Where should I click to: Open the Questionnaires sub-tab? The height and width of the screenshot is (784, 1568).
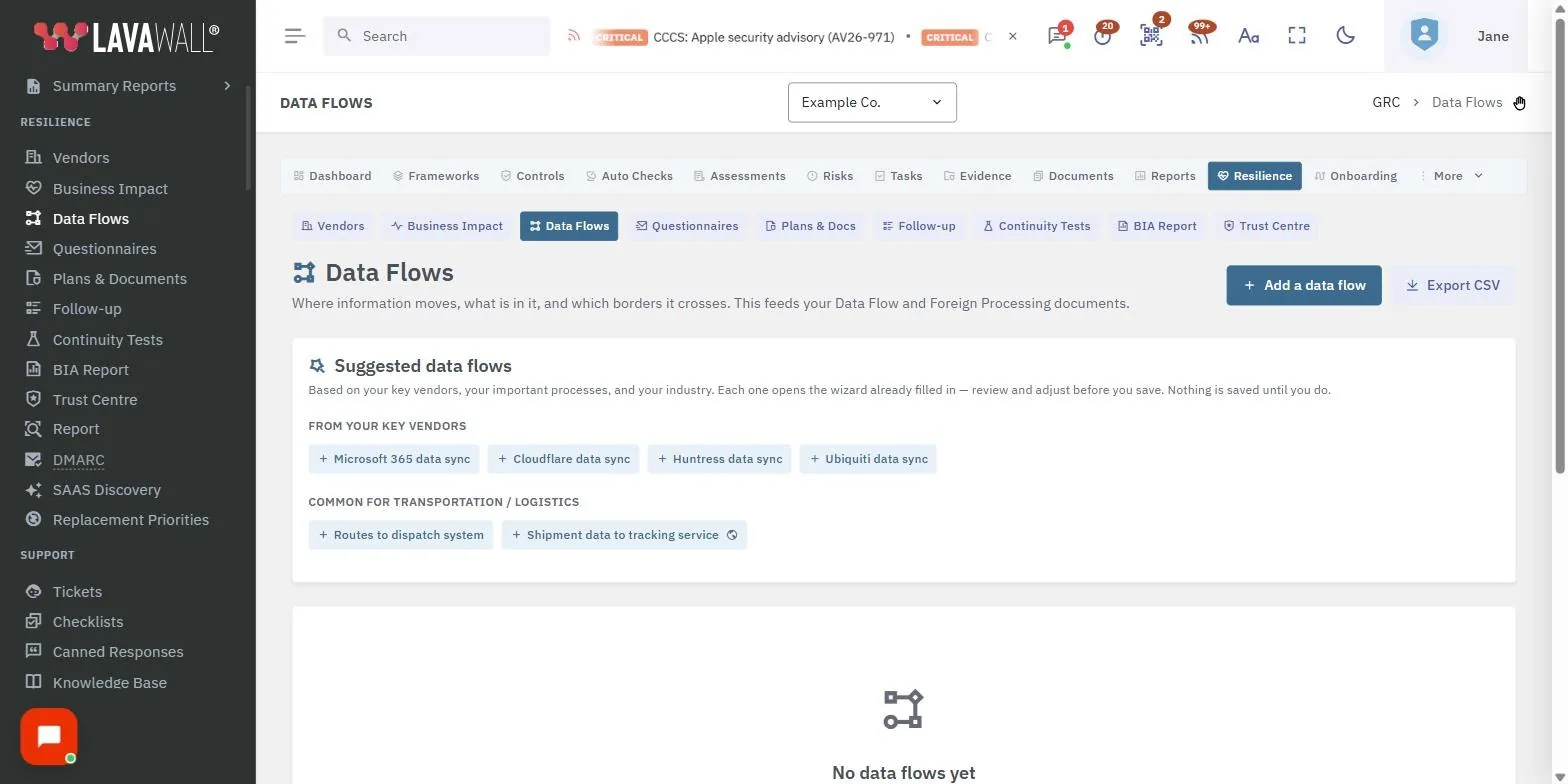click(x=687, y=226)
